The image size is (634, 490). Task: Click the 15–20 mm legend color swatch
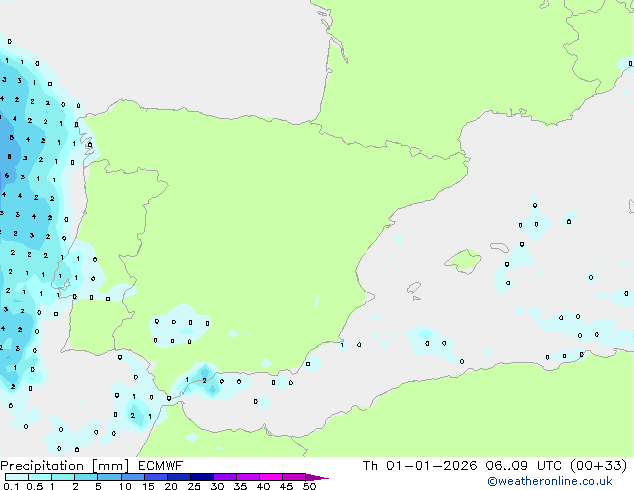(x=156, y=477)
